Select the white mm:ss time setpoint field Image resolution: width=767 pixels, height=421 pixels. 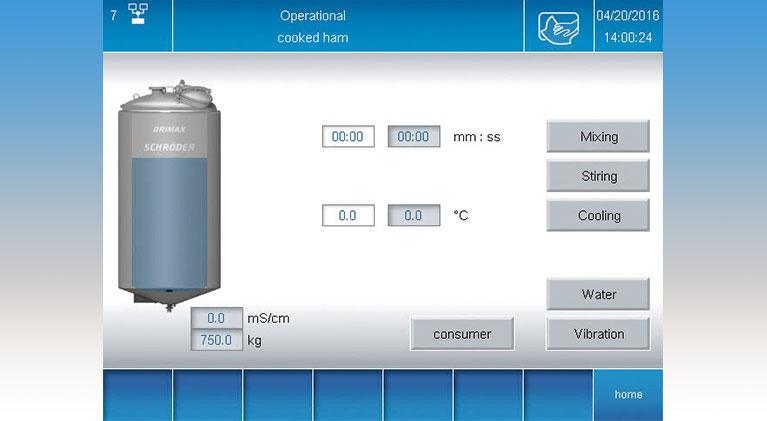click(348, 137)
